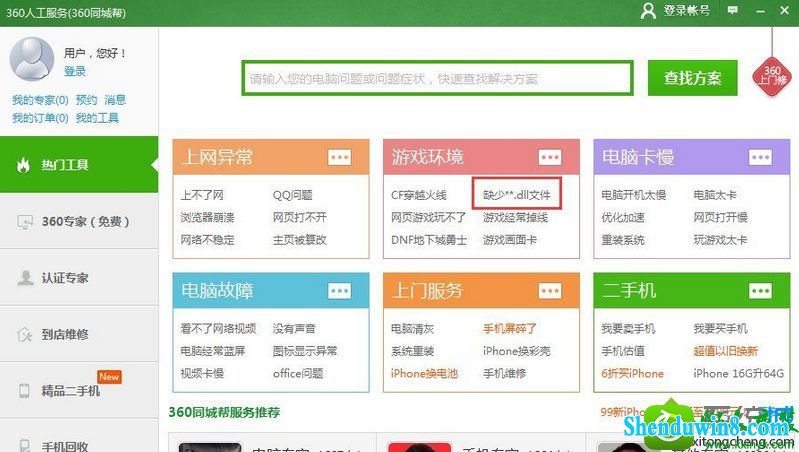Select 电脑太卡 entry

tap(715, 195)
